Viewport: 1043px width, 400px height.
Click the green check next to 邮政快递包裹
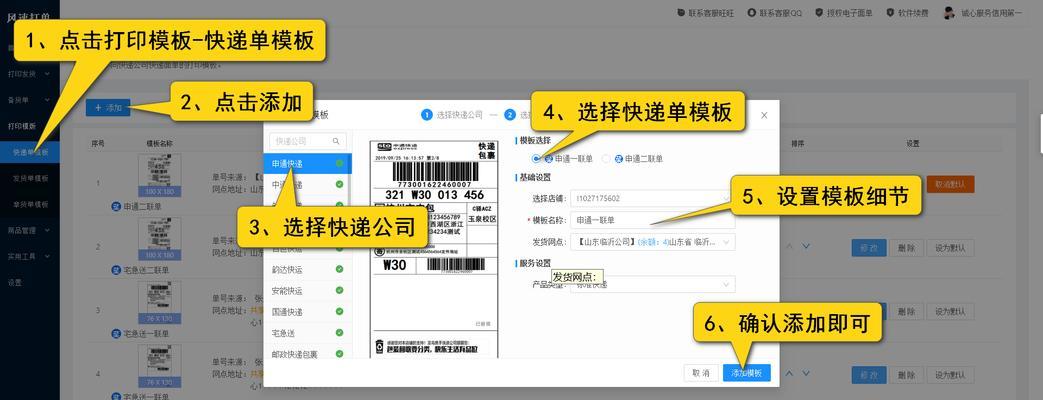tap(340, 354)
